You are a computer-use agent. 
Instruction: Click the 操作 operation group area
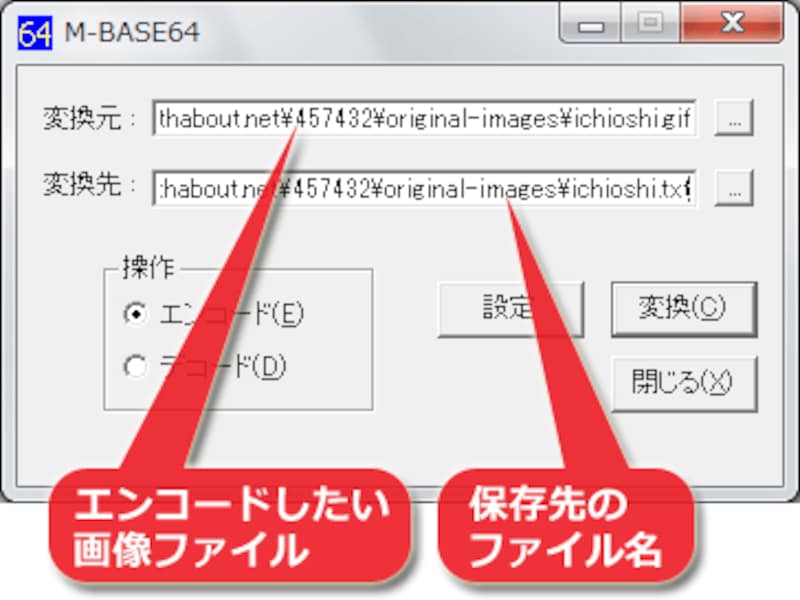pos(240,340)
